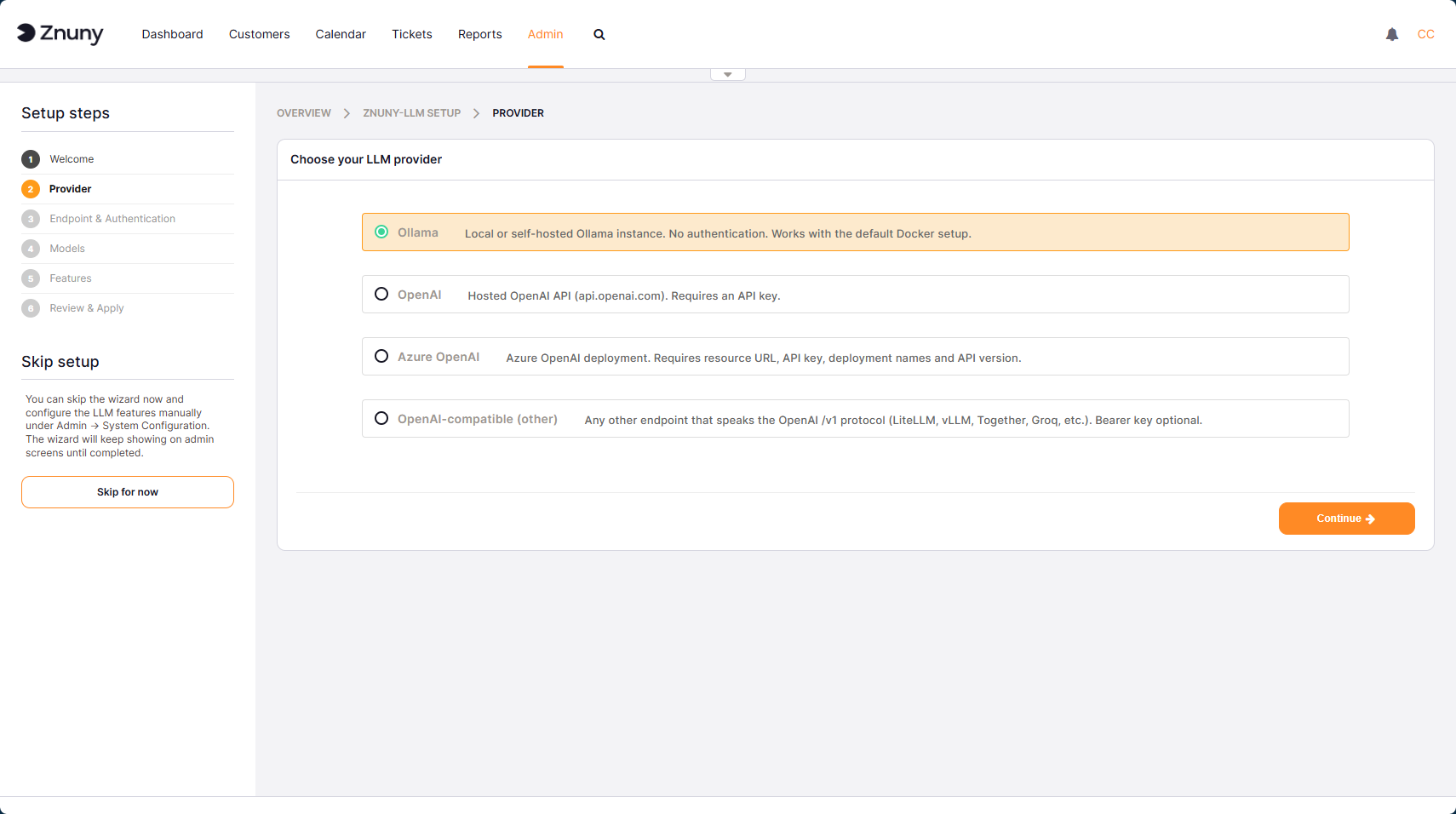Click 'Azure OpenAI deployment' description text

(764, 358)
